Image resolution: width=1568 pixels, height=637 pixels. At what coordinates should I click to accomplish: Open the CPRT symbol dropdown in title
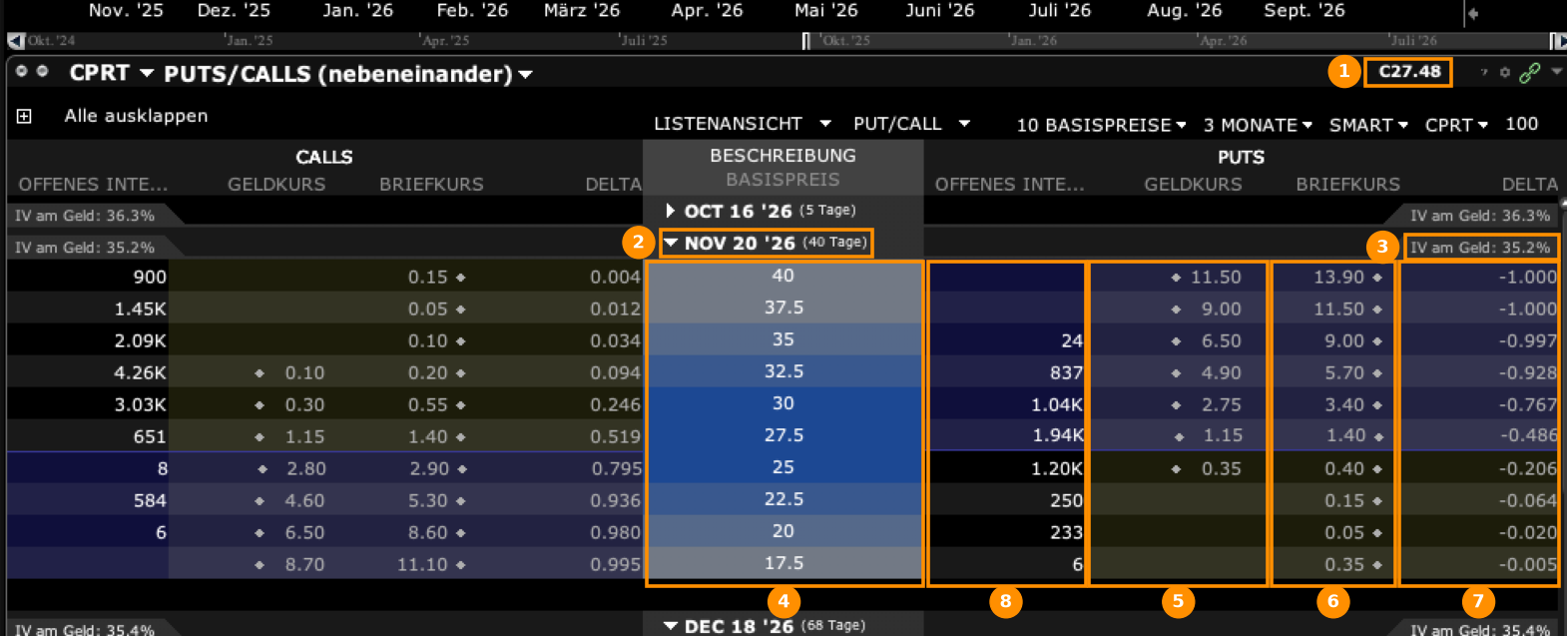[147, 73]
